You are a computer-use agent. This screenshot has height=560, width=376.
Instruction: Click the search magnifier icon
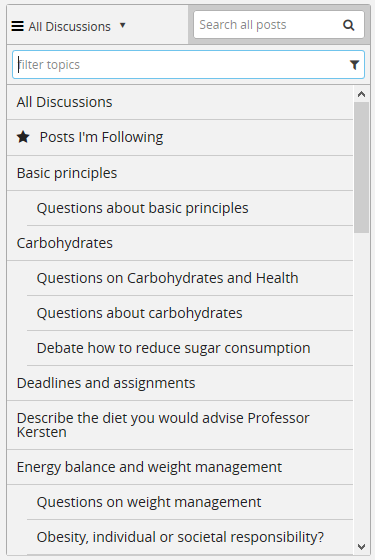[x=349, y=25]
